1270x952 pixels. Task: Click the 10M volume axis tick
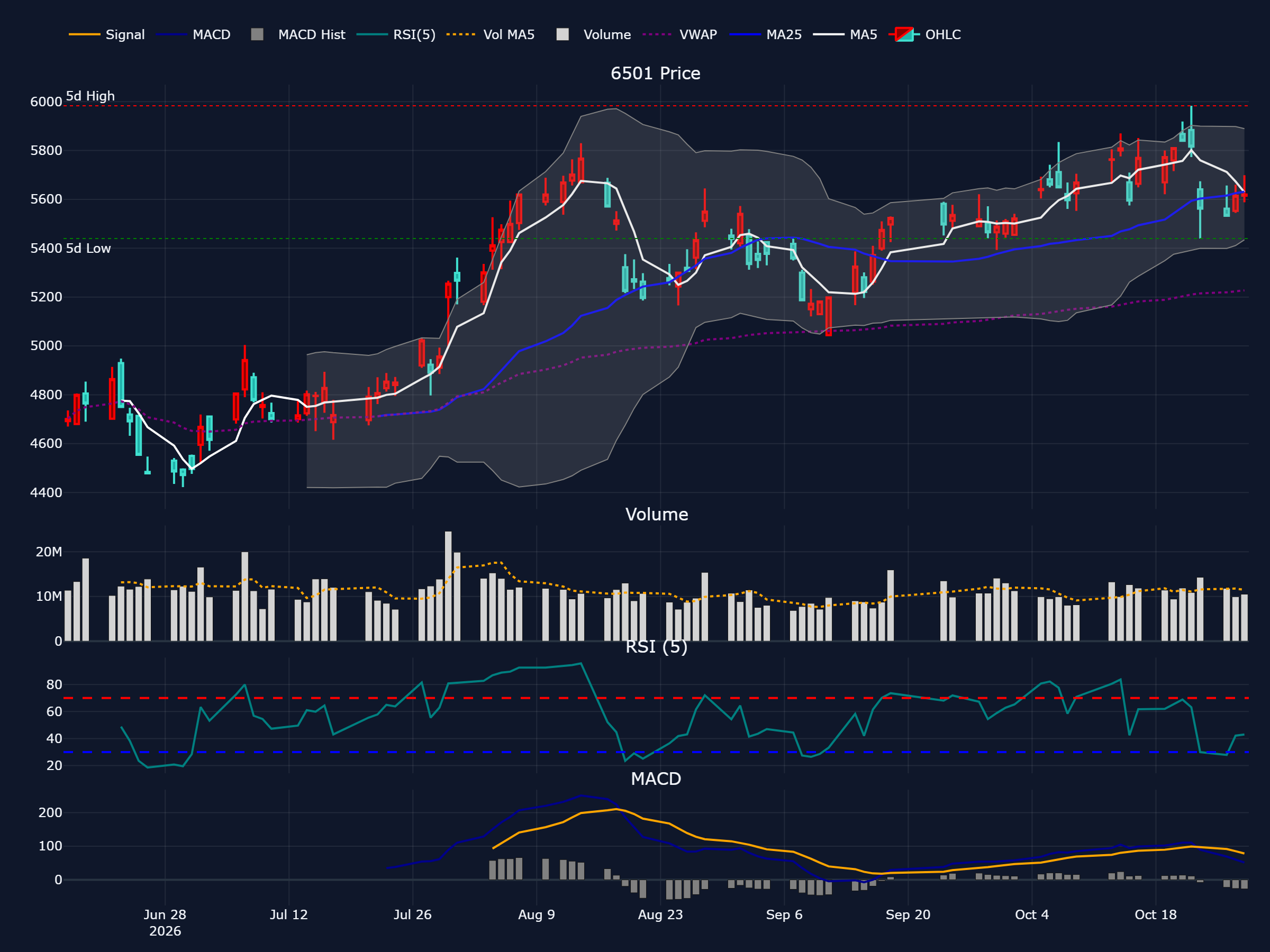[49, 597]
